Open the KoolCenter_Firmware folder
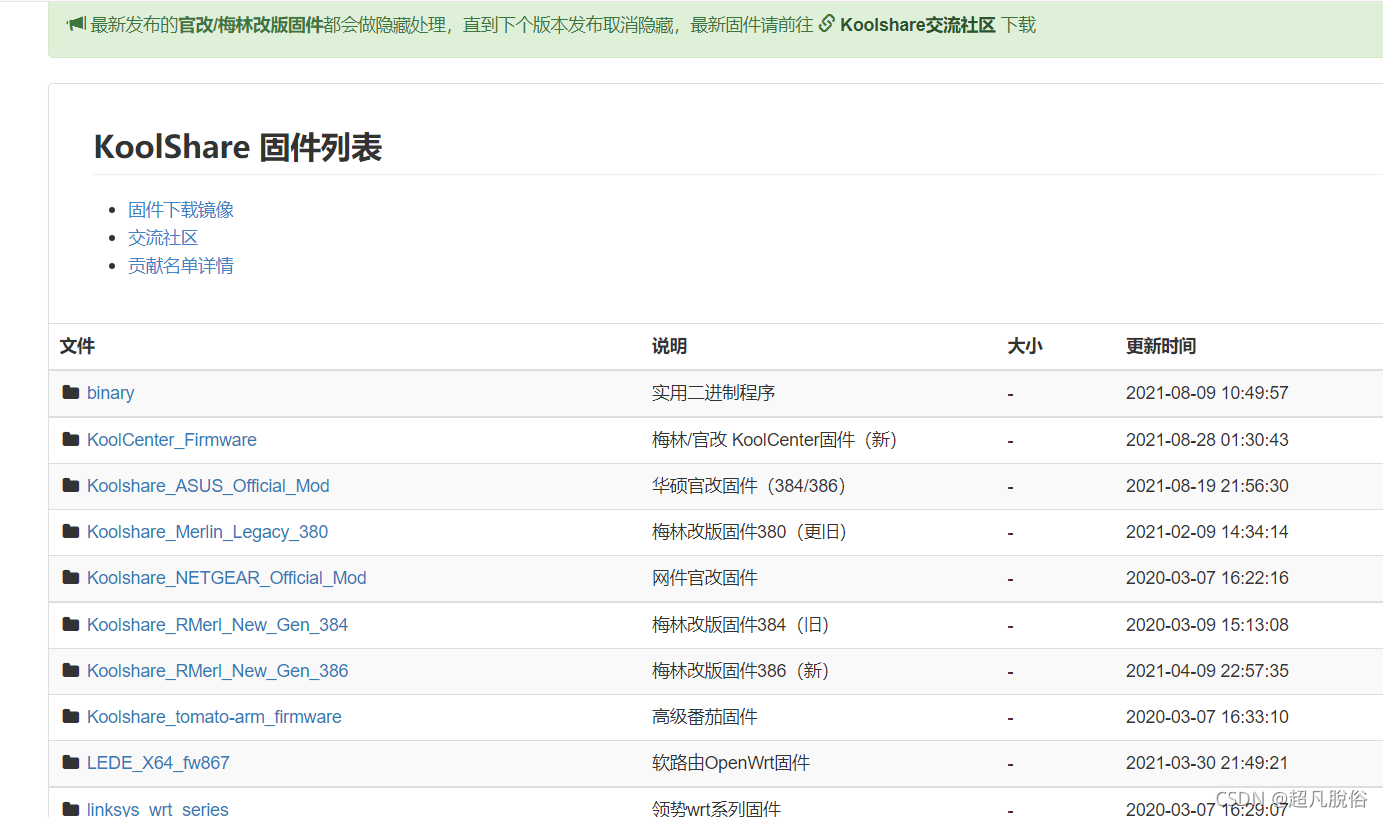The image size is (1383, 817). tap(172, 440)
